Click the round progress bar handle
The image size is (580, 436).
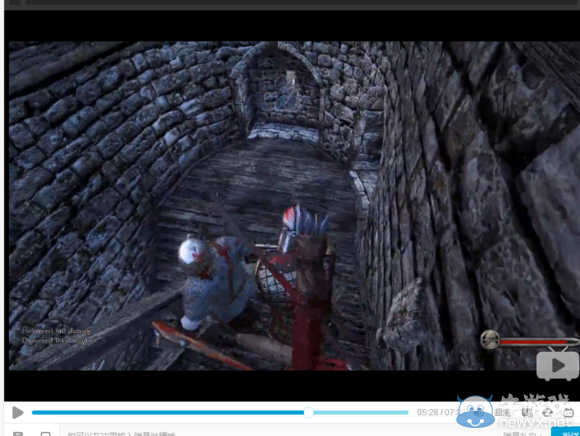tap(308, 412)
